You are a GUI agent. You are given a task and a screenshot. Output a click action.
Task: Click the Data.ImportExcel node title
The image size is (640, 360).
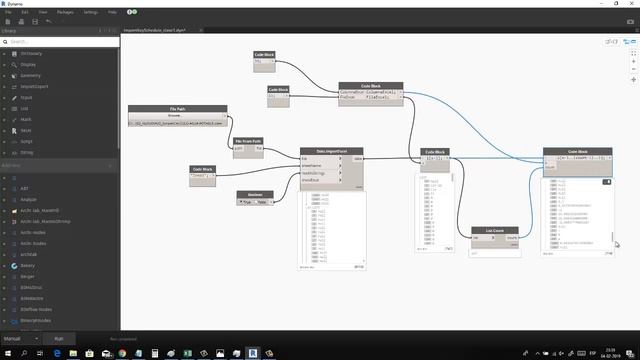click(331, 151)
